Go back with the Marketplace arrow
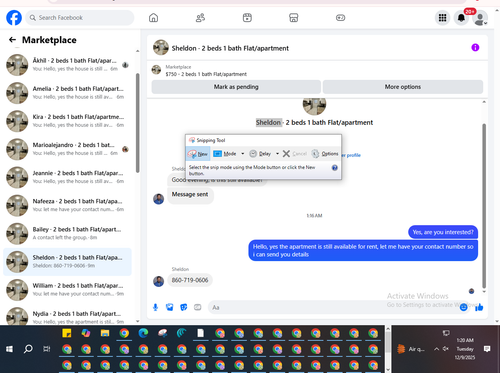Screen dimensions: 500x373 [x=12, y=40]
